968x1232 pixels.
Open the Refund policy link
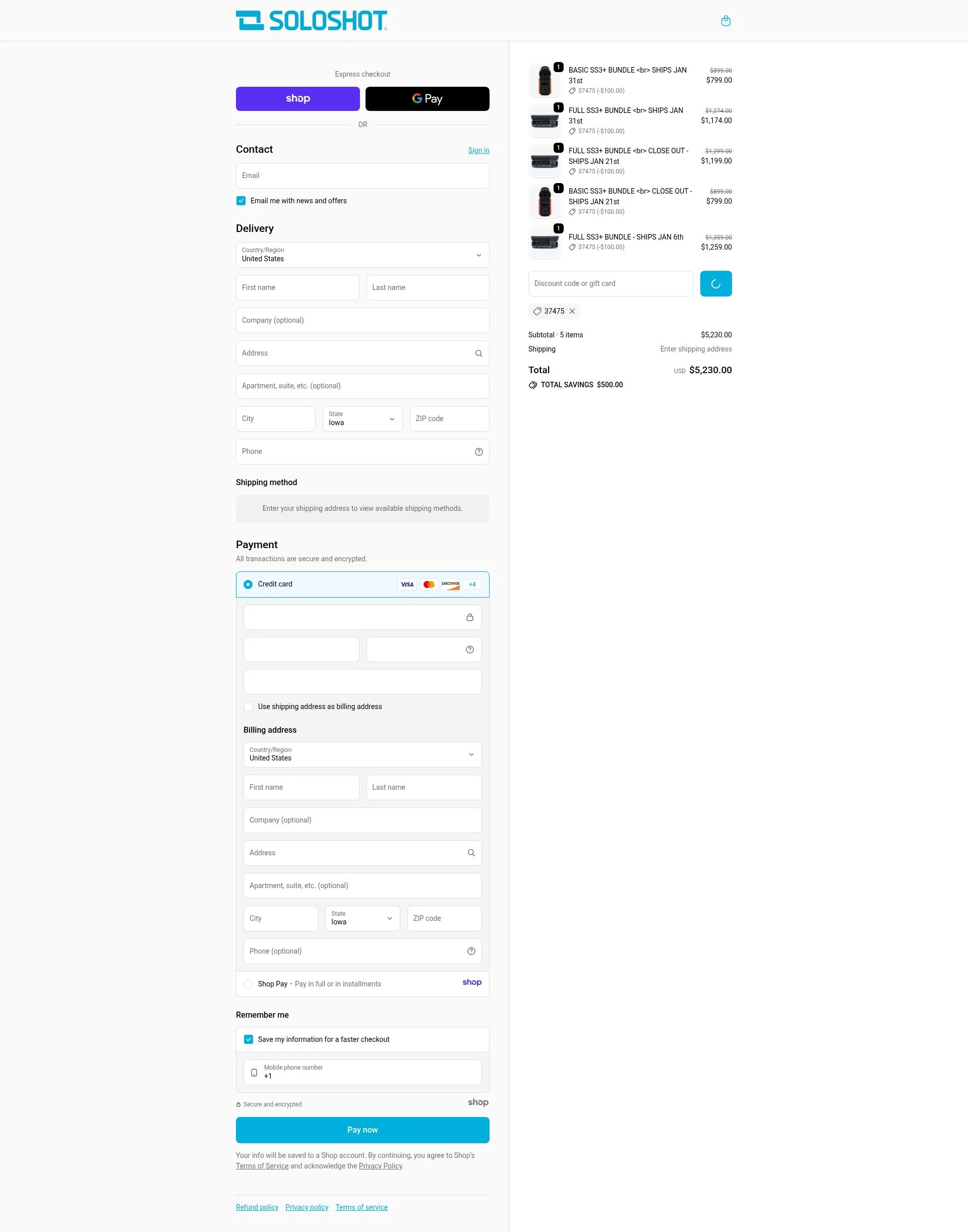tap(257, 1207)
